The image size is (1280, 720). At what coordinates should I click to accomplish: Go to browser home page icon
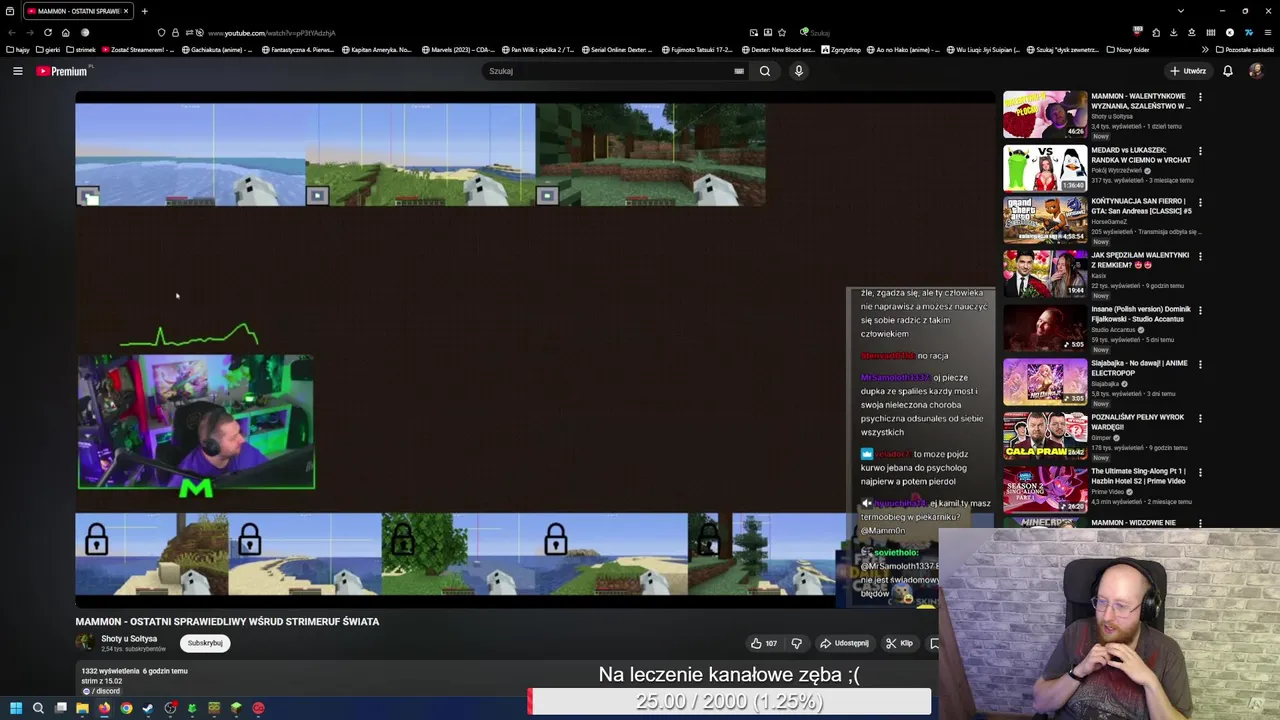pyautogui.click(x=65, y=32)
